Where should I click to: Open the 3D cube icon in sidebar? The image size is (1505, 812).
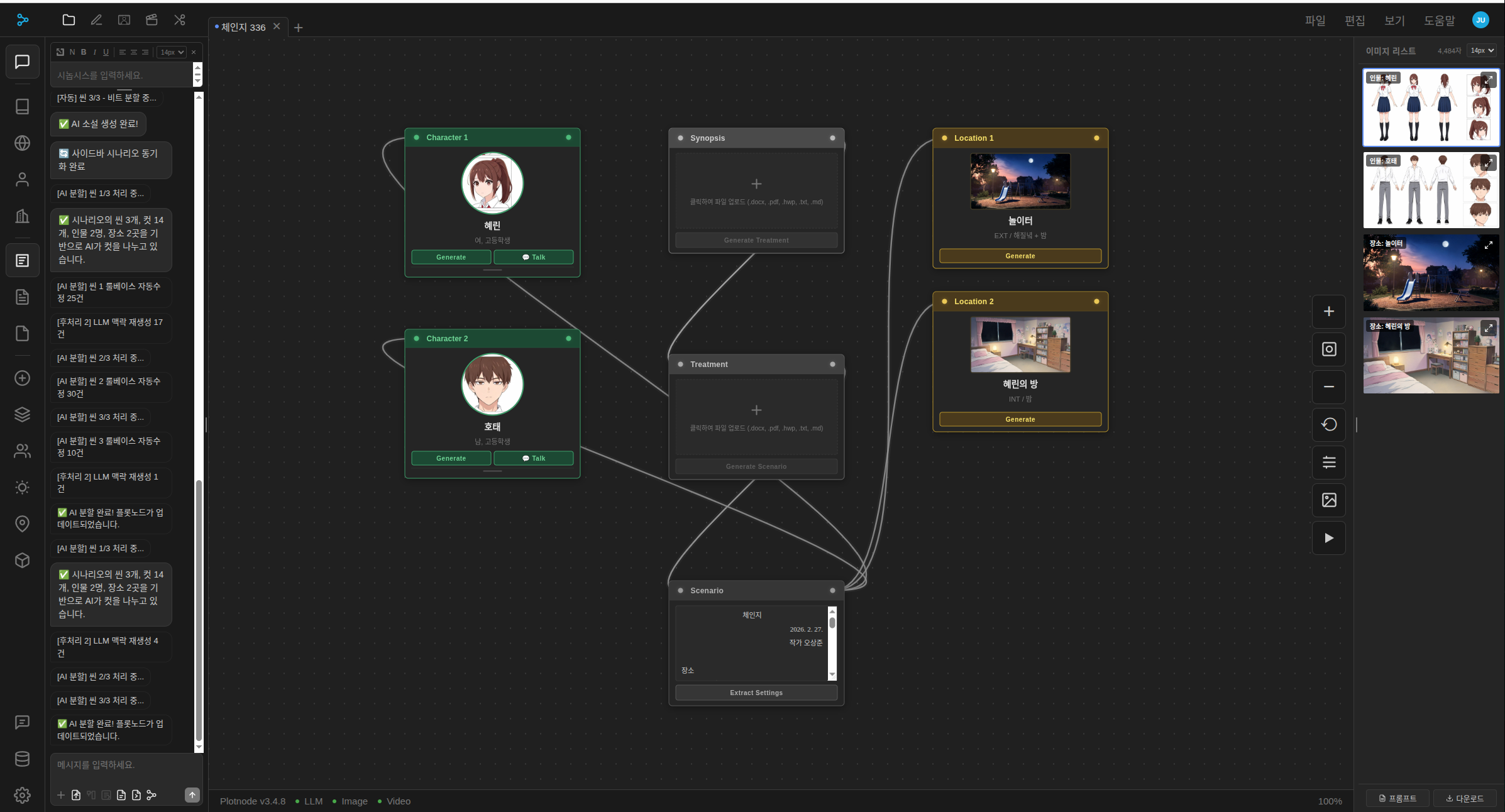[x=22, y=560]
